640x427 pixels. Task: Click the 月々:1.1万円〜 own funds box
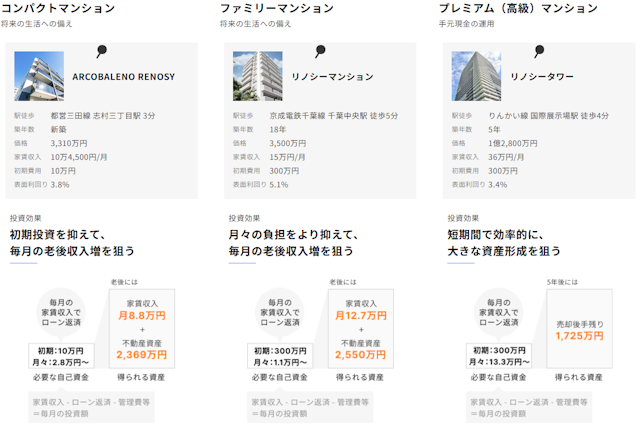click(280, 356)
